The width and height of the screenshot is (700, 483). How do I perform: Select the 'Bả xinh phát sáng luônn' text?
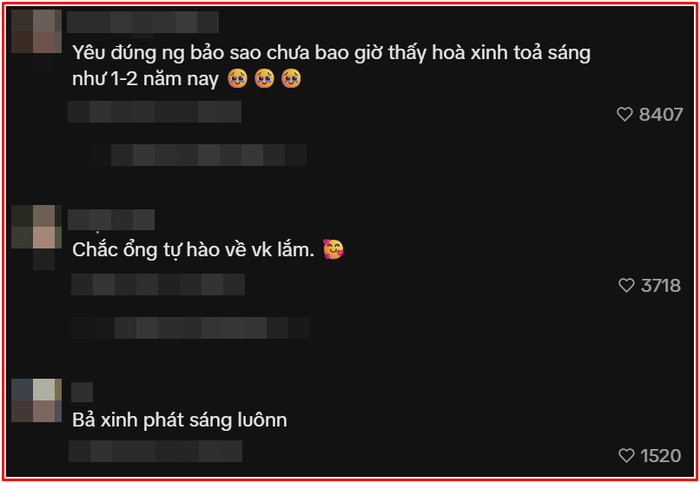[x=179, y=421]
